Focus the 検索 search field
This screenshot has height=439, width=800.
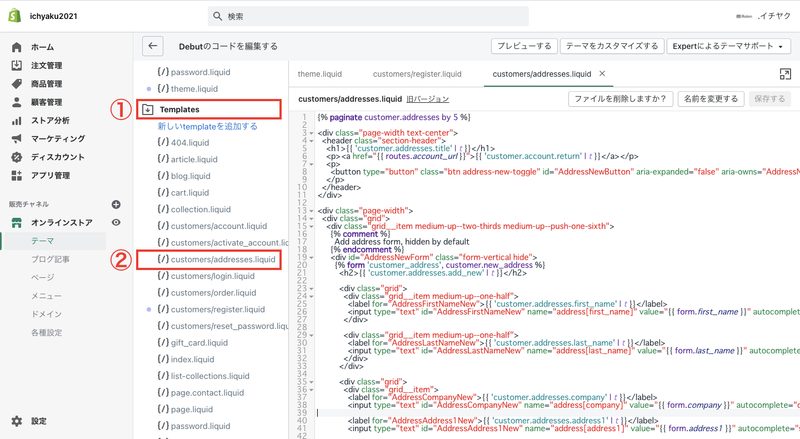[x=368, y=16]
